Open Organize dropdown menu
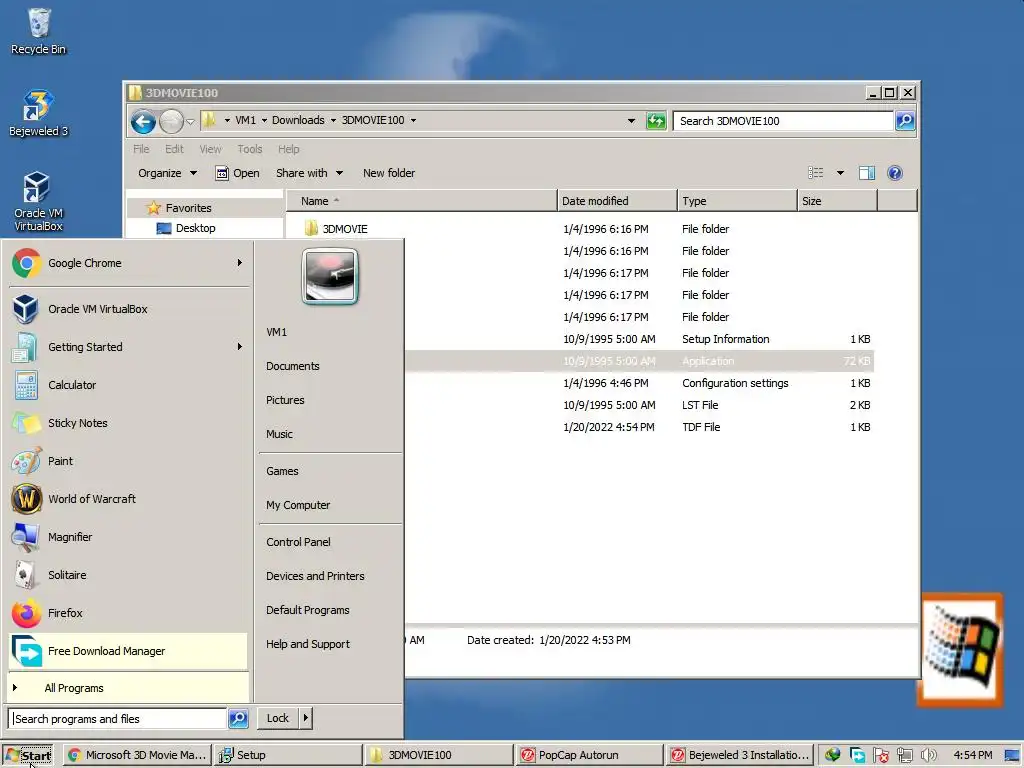 (x=167, y=173)
